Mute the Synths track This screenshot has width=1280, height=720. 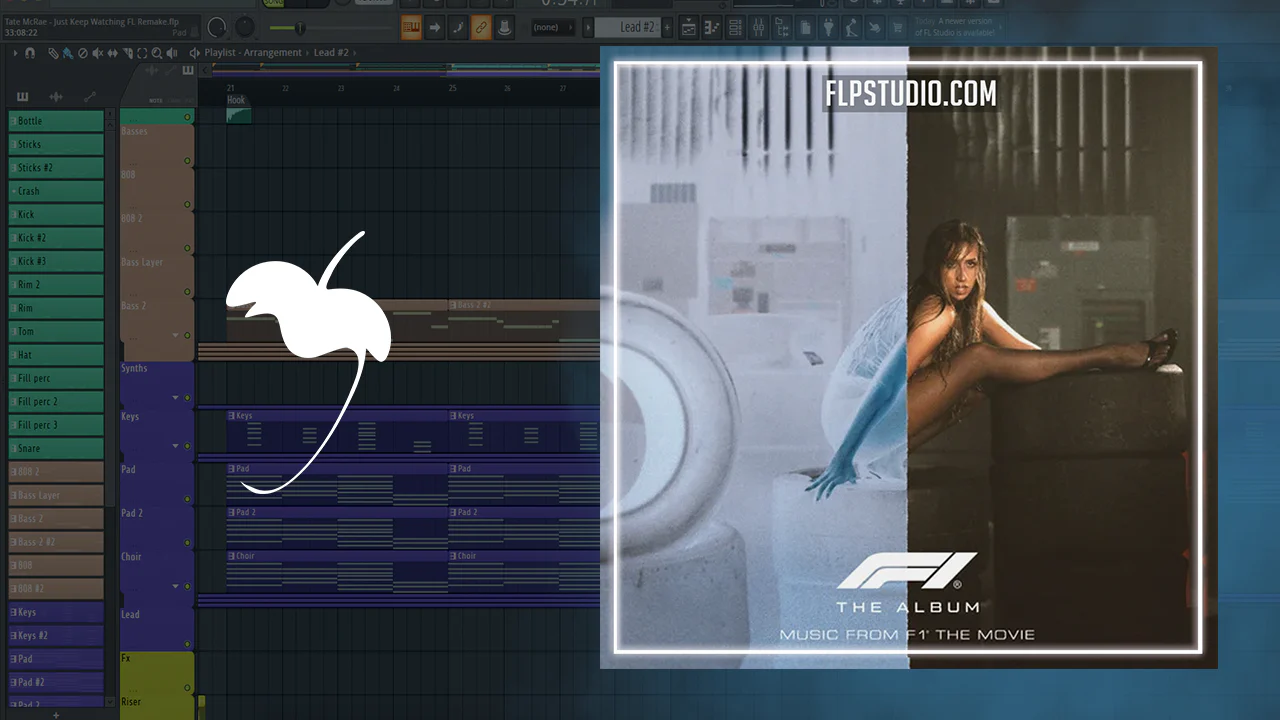click(187, 398)
